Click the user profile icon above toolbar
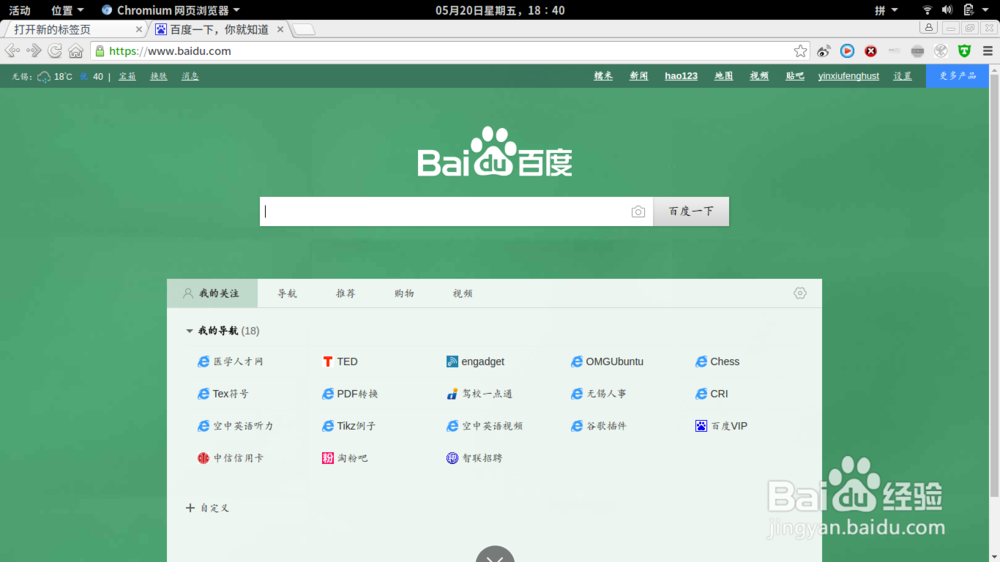The height and width of the screenshot is (562, 1000). coord(929,28)
